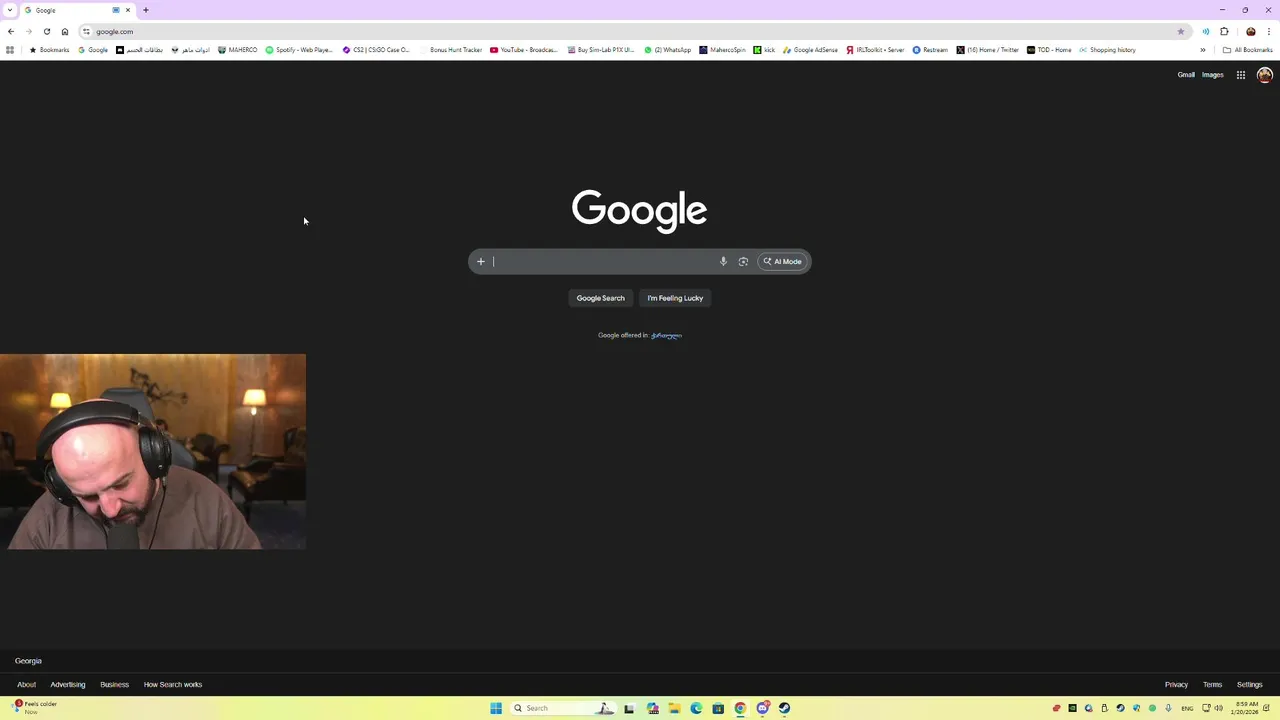Viewport: 1280px width, 720px height.
Task: Open the Privacy footer link
Action: [x=1176, y=685]
